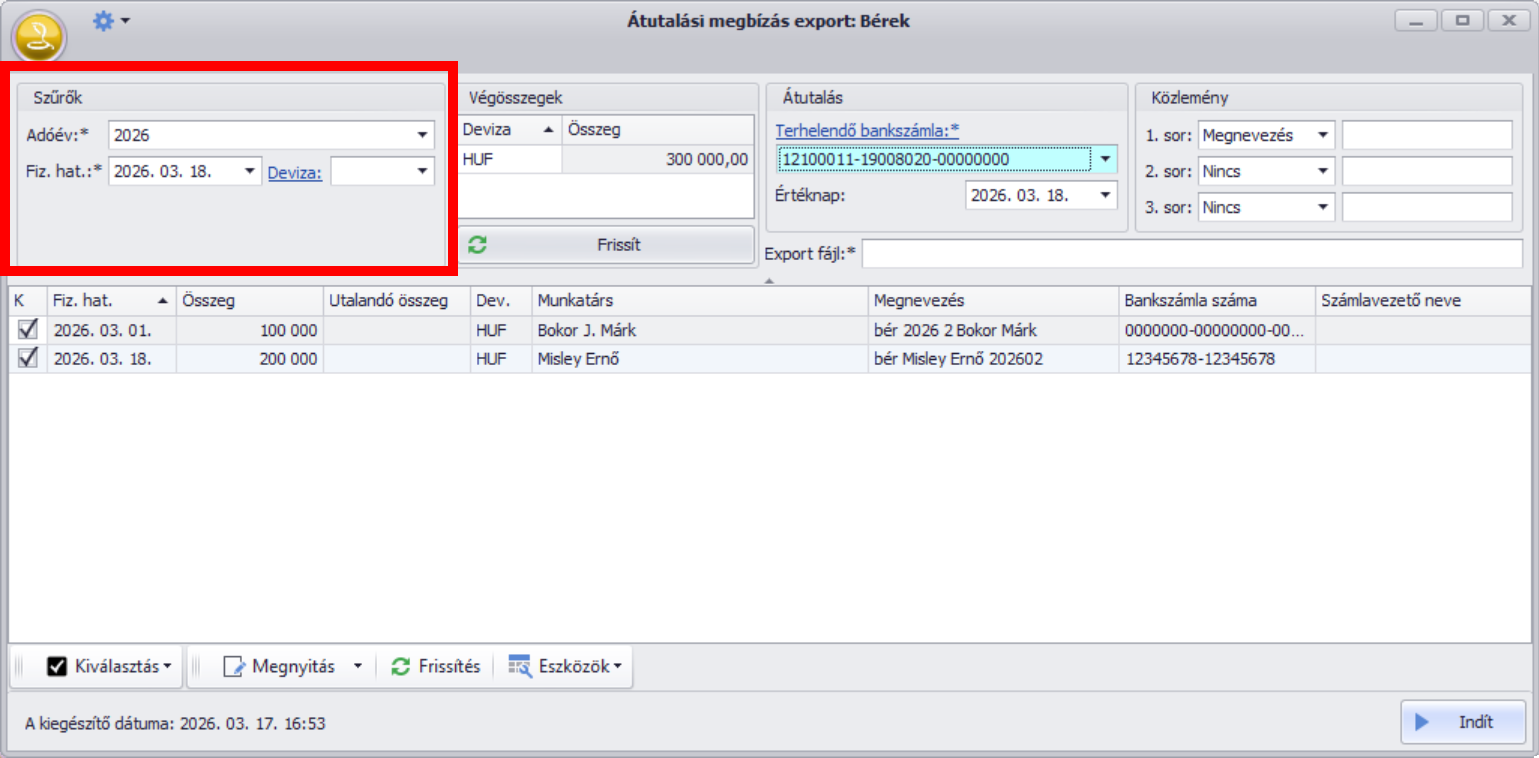Screen dimensions: 1539x758
Task: Click the green refresh icon on Frissít
Action: 477,245
